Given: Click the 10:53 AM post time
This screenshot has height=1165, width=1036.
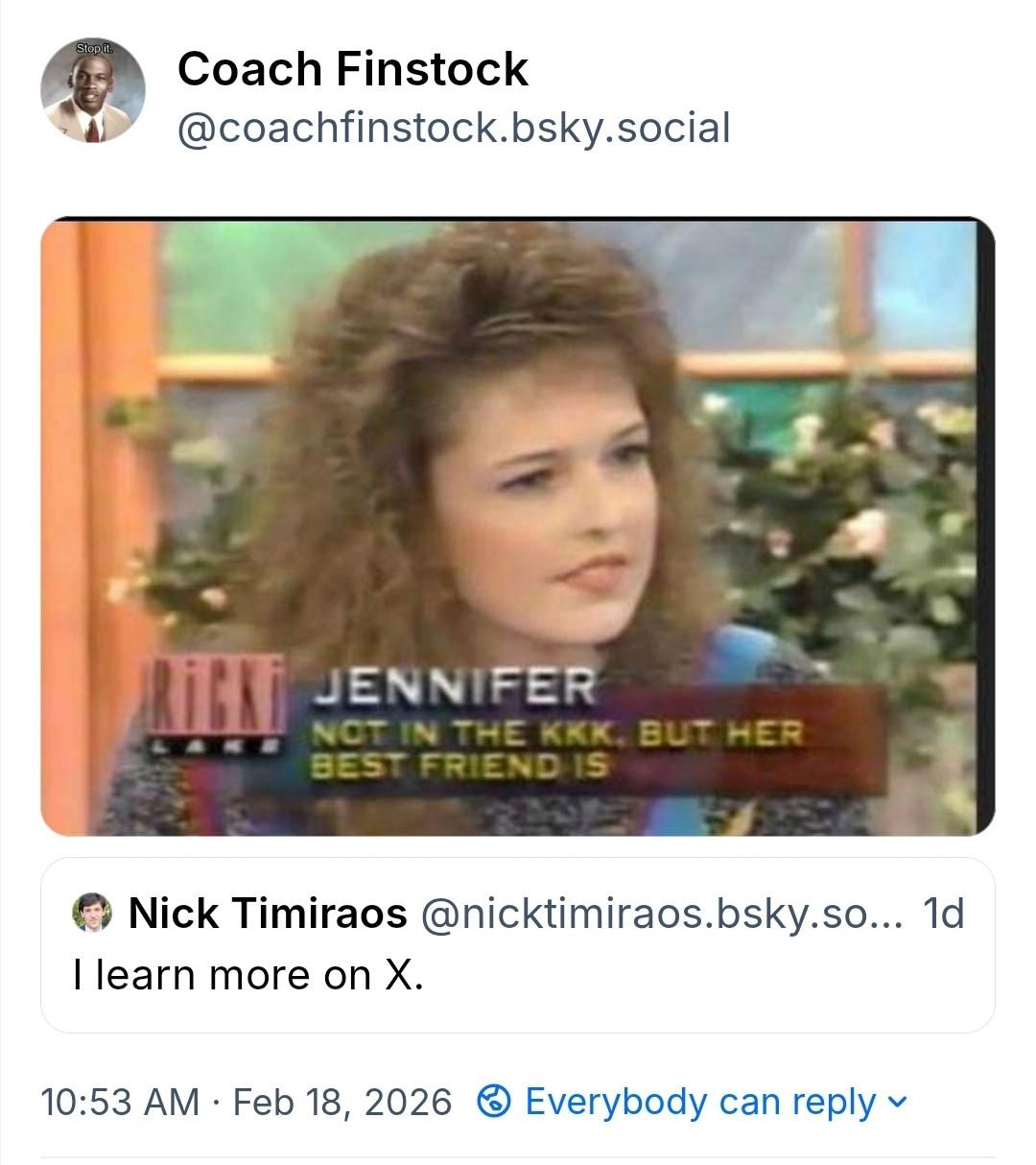Looking at the screenshot, I should [x=119, y=1102].
